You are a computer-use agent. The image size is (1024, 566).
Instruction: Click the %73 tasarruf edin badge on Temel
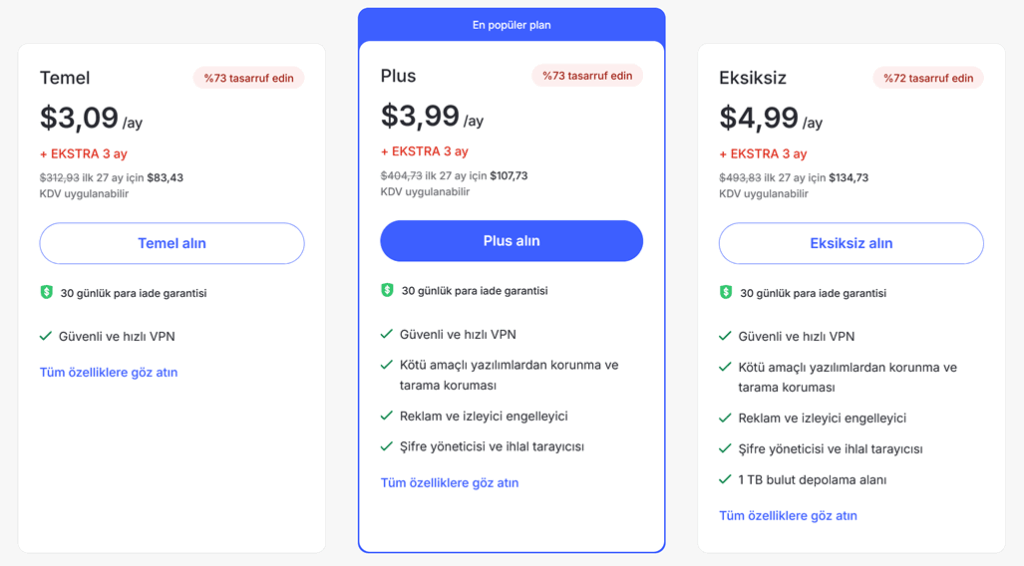click(249, 78)
